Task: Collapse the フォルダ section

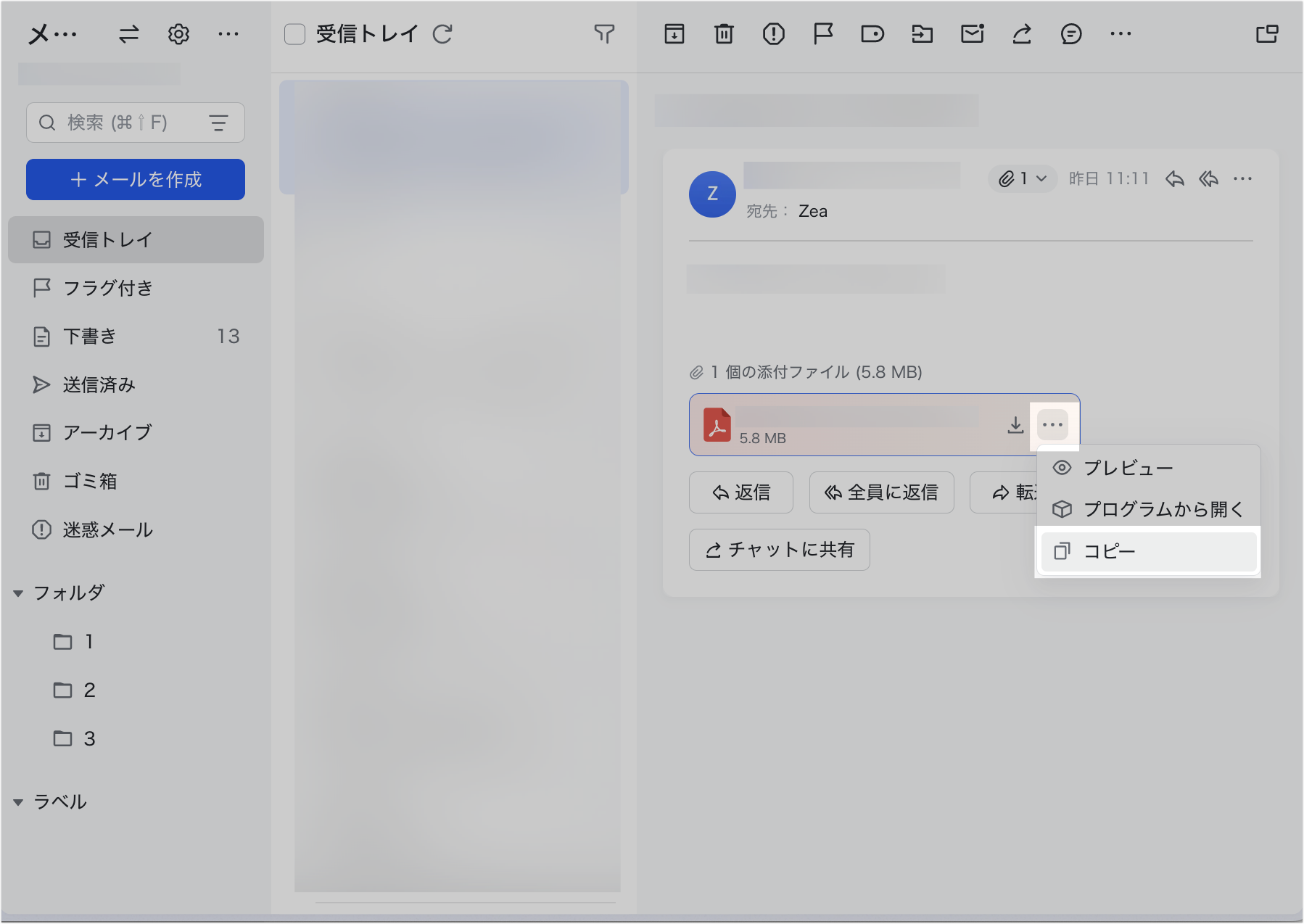Action: 19,593
